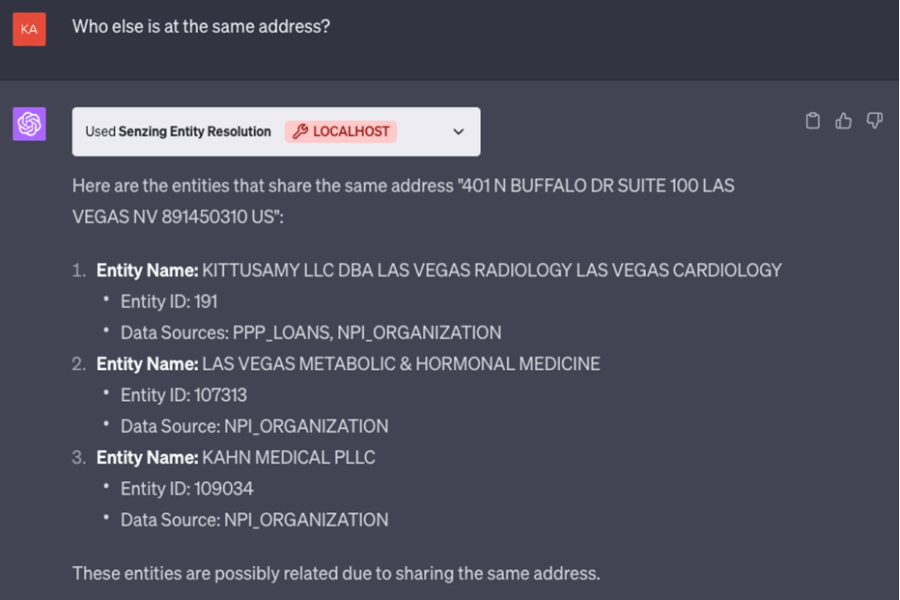The width and height of the screenshot is (900, 600).
Task: Click the "Entity ID: 109034" line
Action: (187, 489)
